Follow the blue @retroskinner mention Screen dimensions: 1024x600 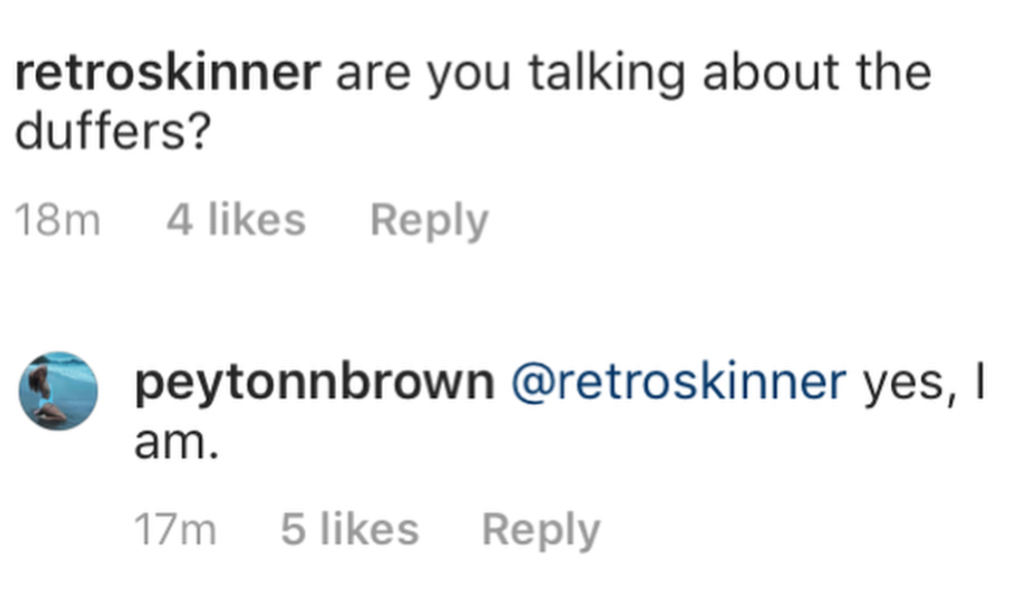click(679, 383)
